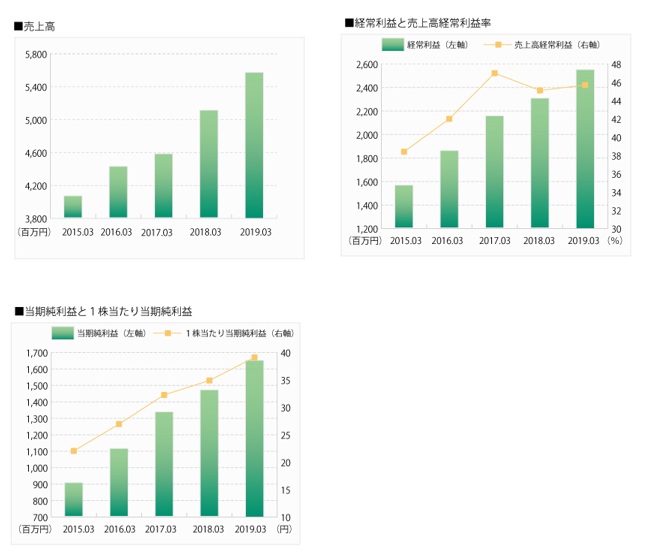Viewport: 658px width, 552px height.
Task: Click 2019.03 x-axis label under 売上高 chart
Action: click(256, 232)
